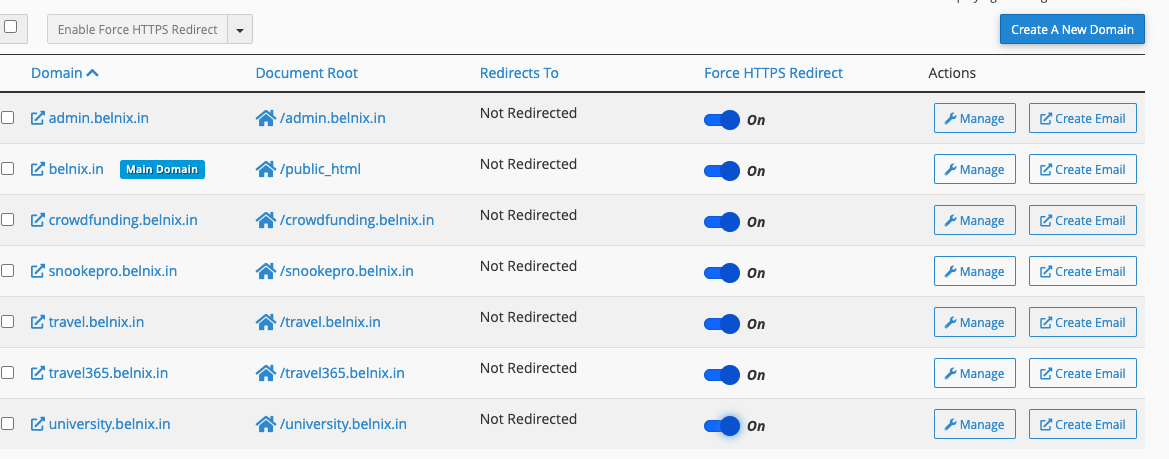Click external link icon beside snookepro.belnix.in
Screen dimensions: 1169x459
(x=38, y=271)
